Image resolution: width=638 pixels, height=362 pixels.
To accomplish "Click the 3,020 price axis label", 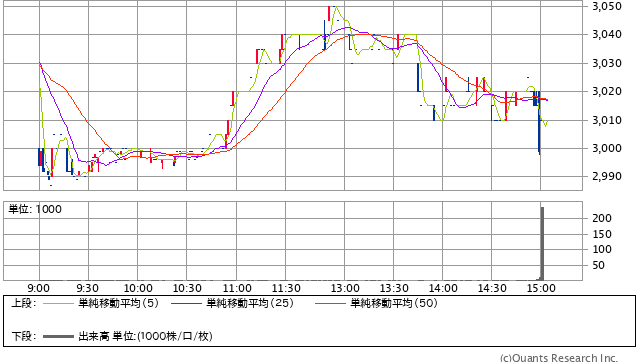I will (607, 91).
